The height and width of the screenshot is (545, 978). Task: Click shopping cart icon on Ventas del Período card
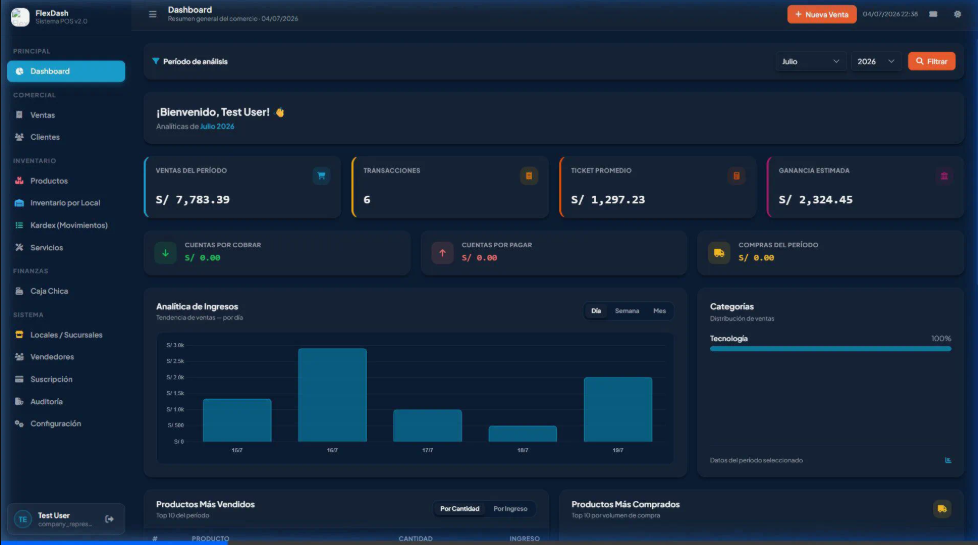click(x=321, y=176)
